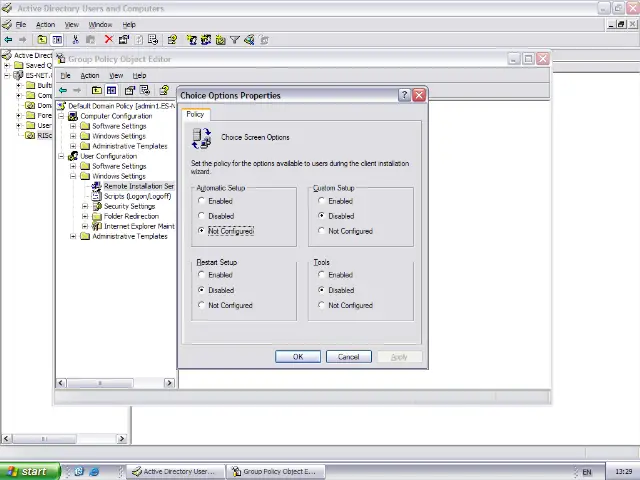Click Create new organizational unit icon
Viewport: 640px width, 480px height.
[221, 40]
